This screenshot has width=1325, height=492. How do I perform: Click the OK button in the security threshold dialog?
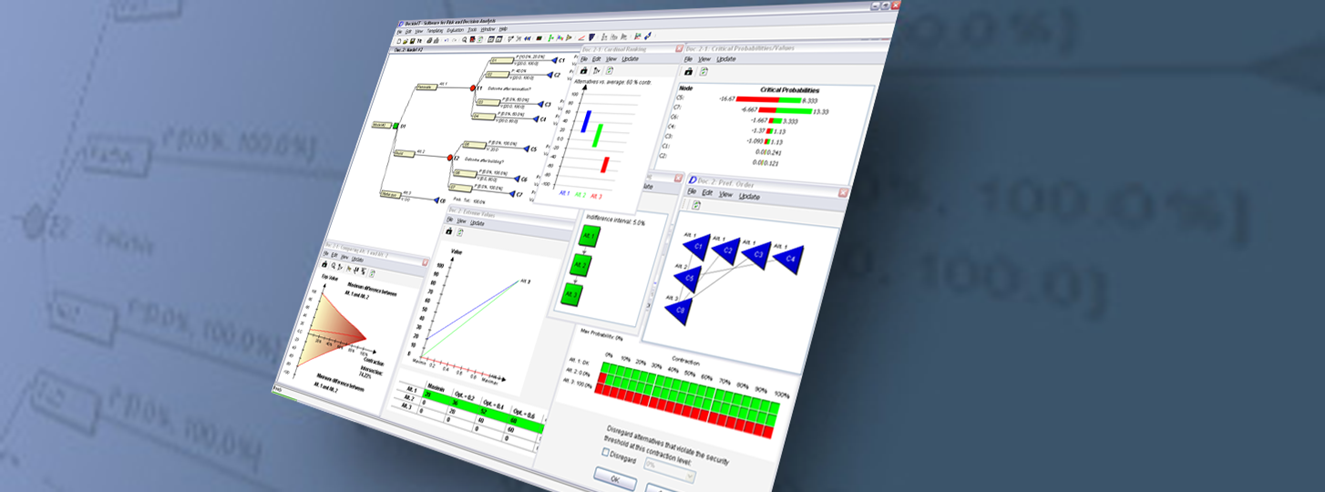click(x=614, y=480)
